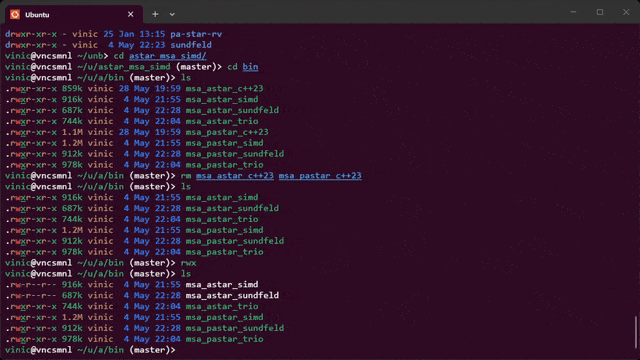Viewport: 640px width, 360px height.
Task: Close the terminal window
Action: tap(626, 12)
